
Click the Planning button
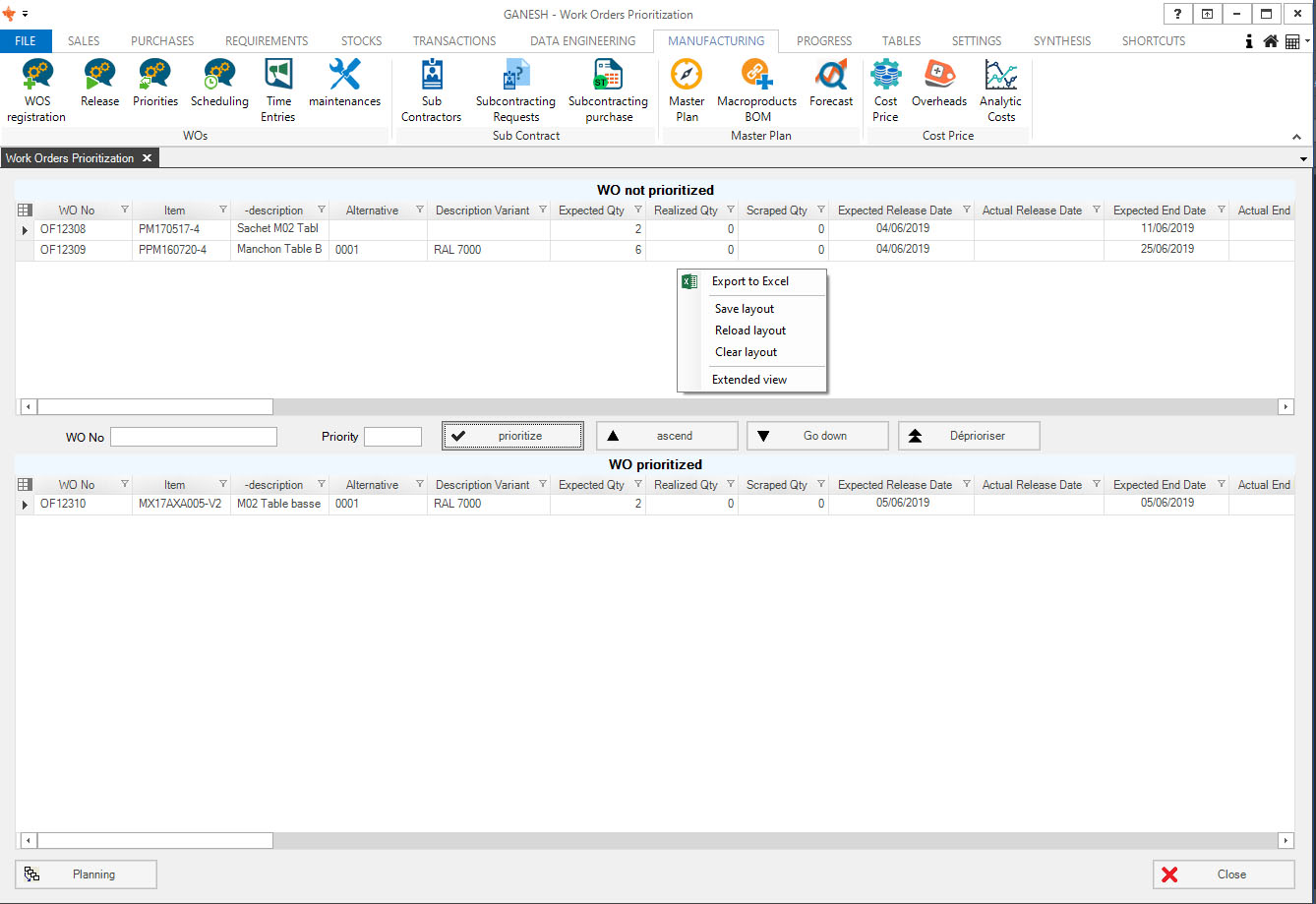(86, 874)
